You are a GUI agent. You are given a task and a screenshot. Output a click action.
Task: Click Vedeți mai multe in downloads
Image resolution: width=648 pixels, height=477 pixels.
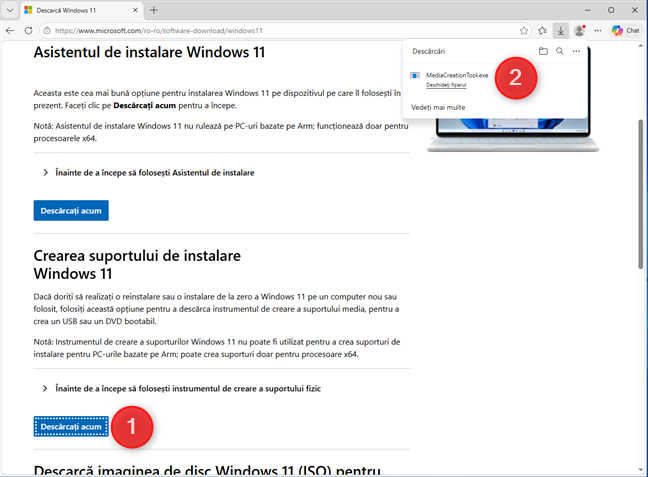click(x=438, y=107)
